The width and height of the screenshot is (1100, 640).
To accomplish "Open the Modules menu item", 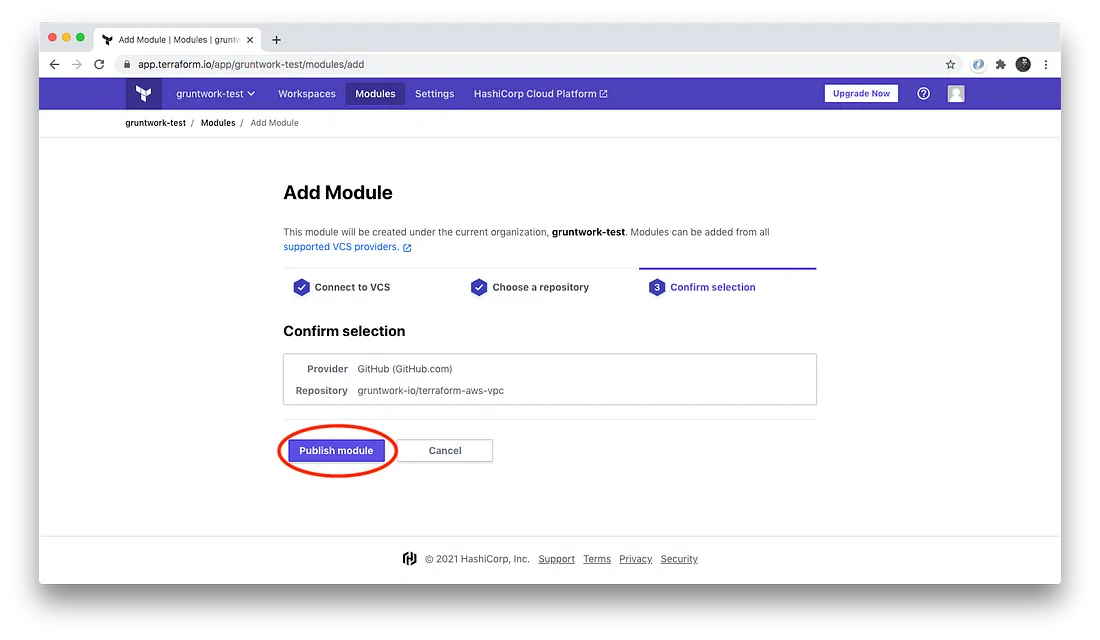I will coord(375,93).
